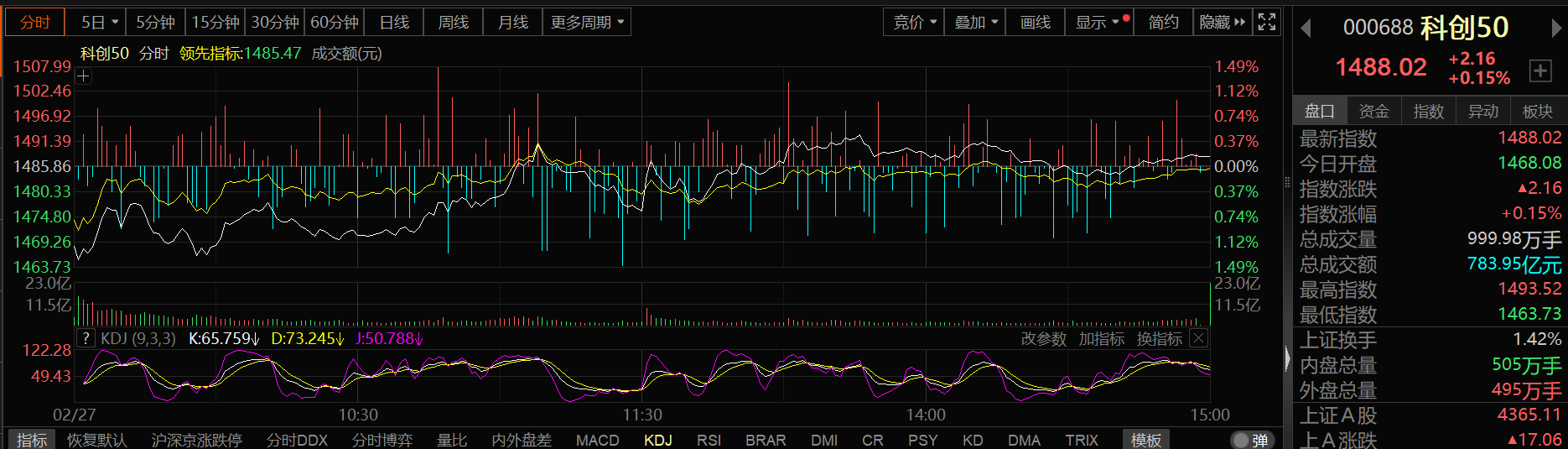The image size is (1568, 449).
Task: Expand the 更多周期 dropdown
Action: click(x=586, y=23)
